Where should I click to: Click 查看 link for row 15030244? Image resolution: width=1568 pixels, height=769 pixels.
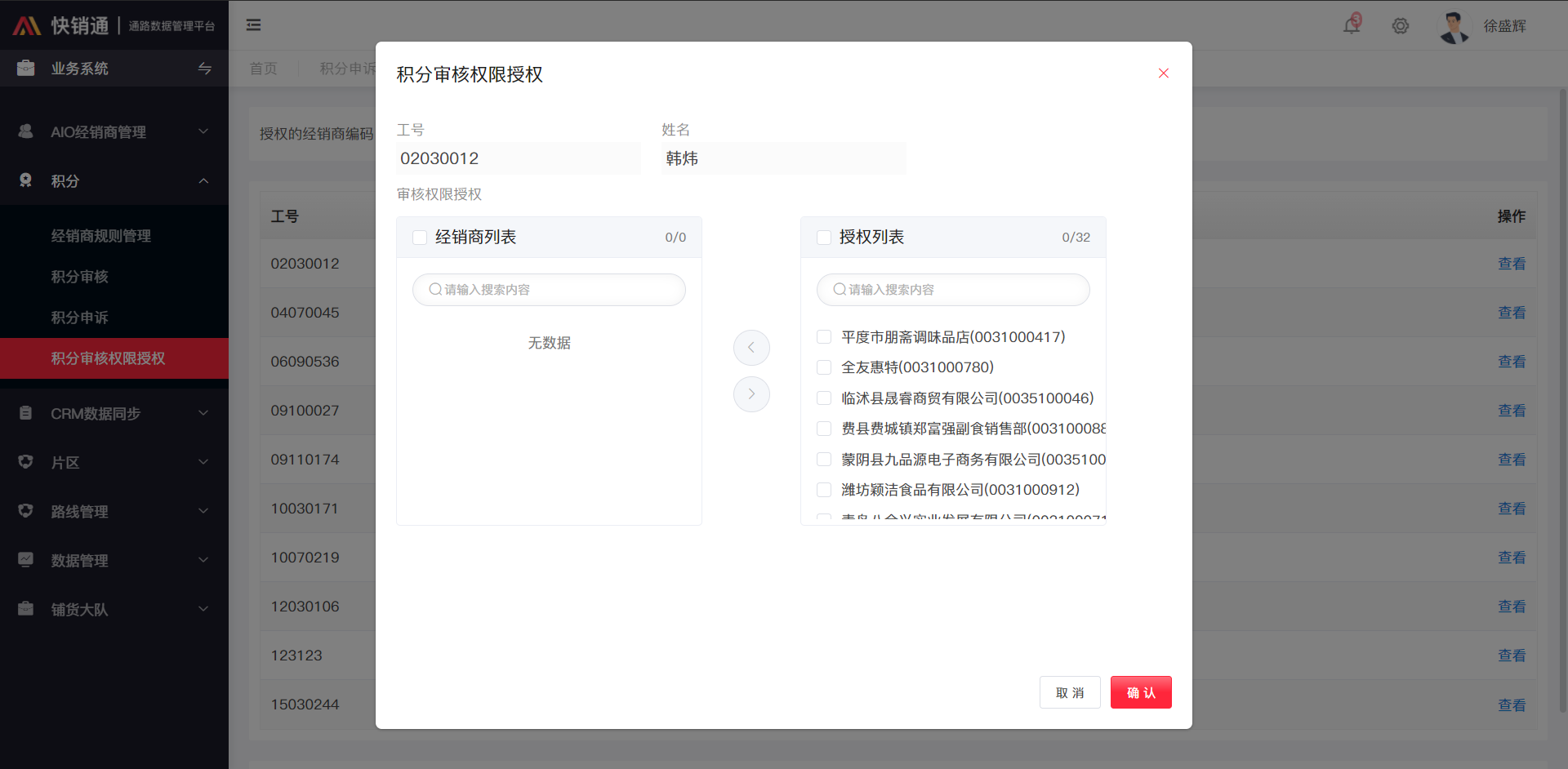click(x=1512, y=705)
